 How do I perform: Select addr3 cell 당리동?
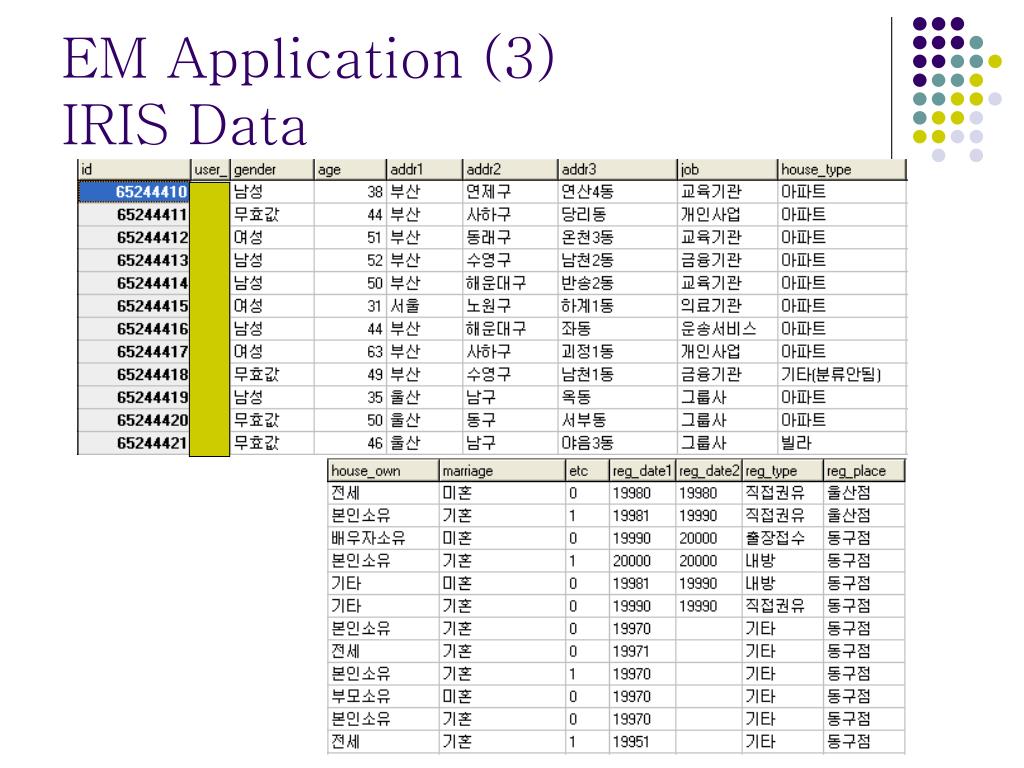pyautogui.click(x=618, y=215)
